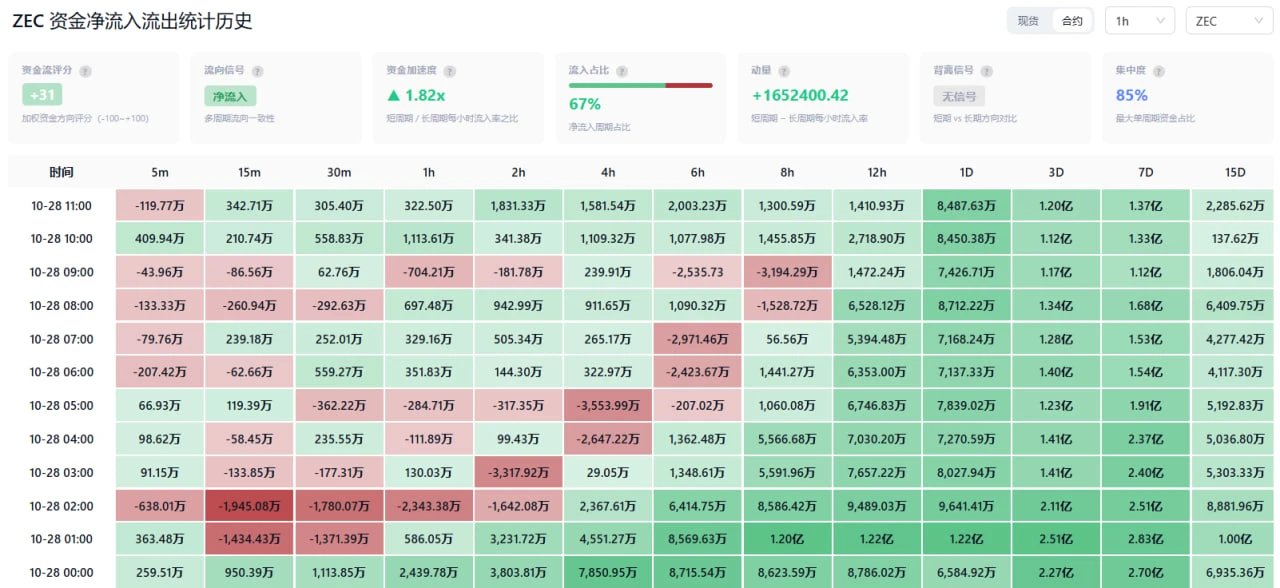
Task: Click the 10-28 05:00 time row label
Action: coord(61,405)
